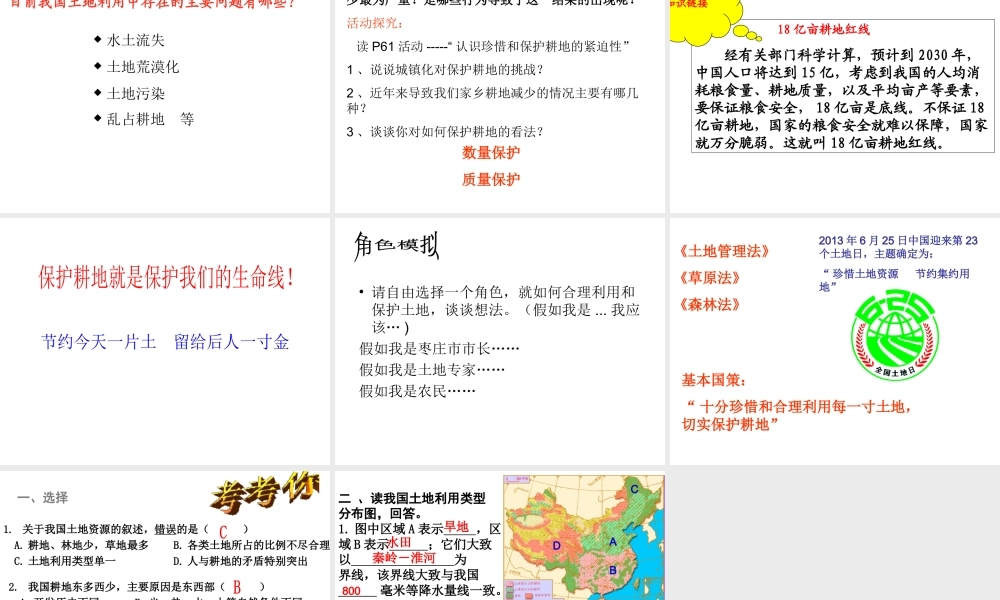The width and height of the screenshot is (1000, 600).
Task: Click the blue 留给后人一寸金 phrase
Action: (232, 342)
